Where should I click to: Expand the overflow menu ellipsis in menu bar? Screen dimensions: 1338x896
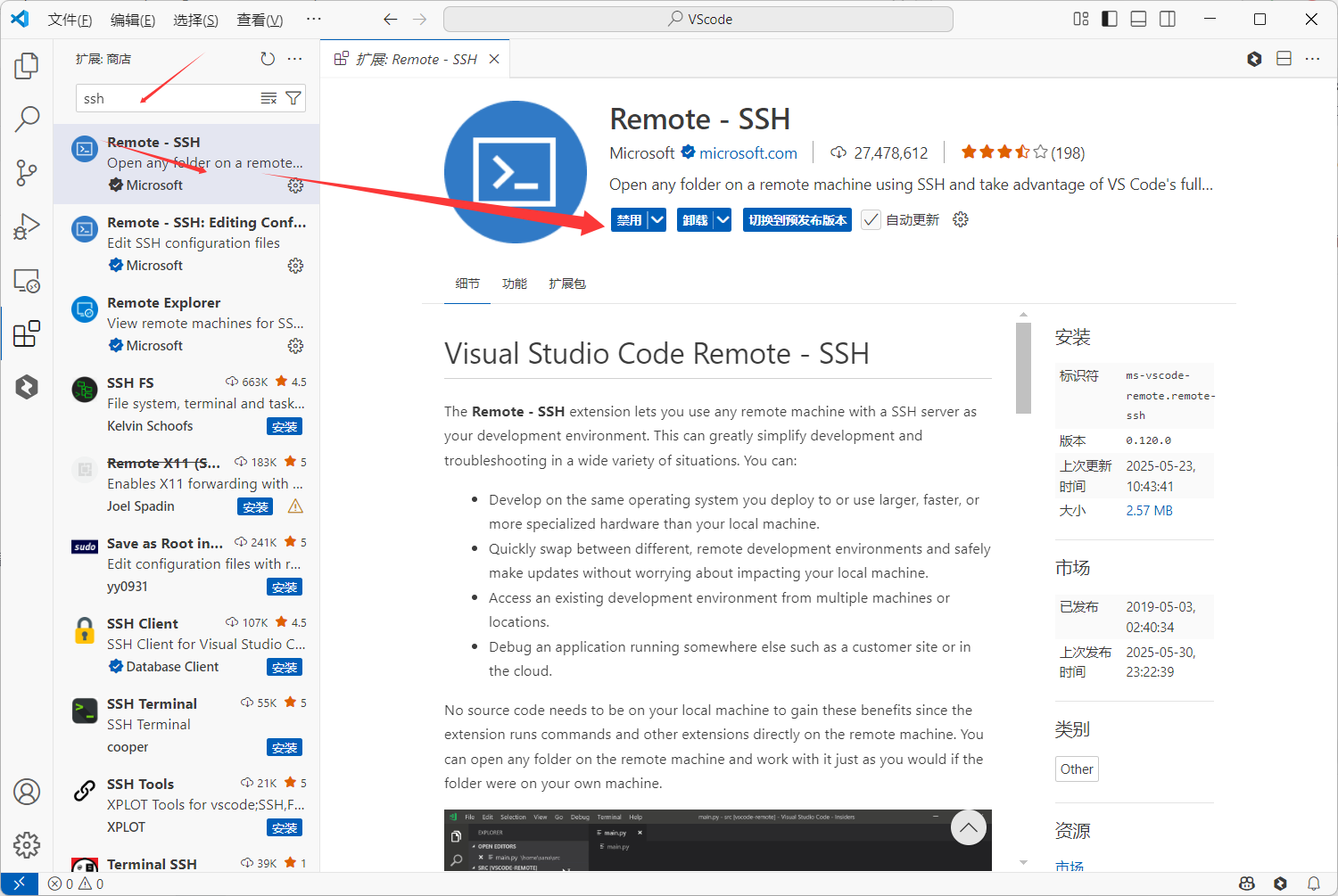click(313, 19)
